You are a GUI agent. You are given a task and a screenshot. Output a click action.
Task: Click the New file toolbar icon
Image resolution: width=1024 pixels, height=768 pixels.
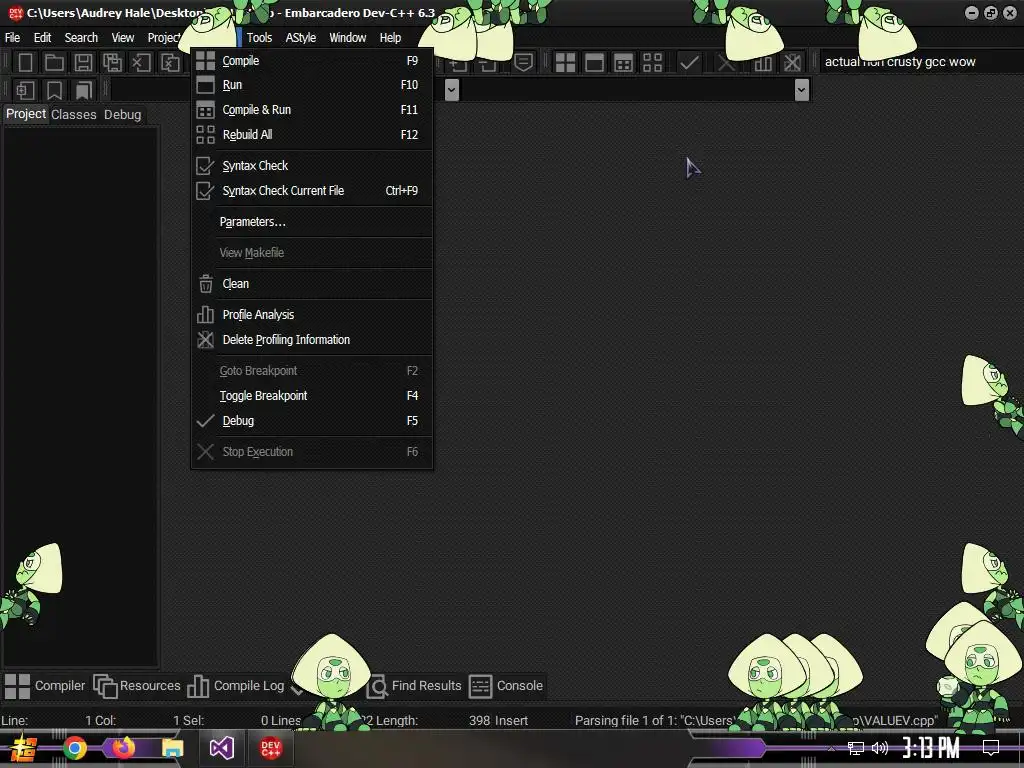(25, 63)
